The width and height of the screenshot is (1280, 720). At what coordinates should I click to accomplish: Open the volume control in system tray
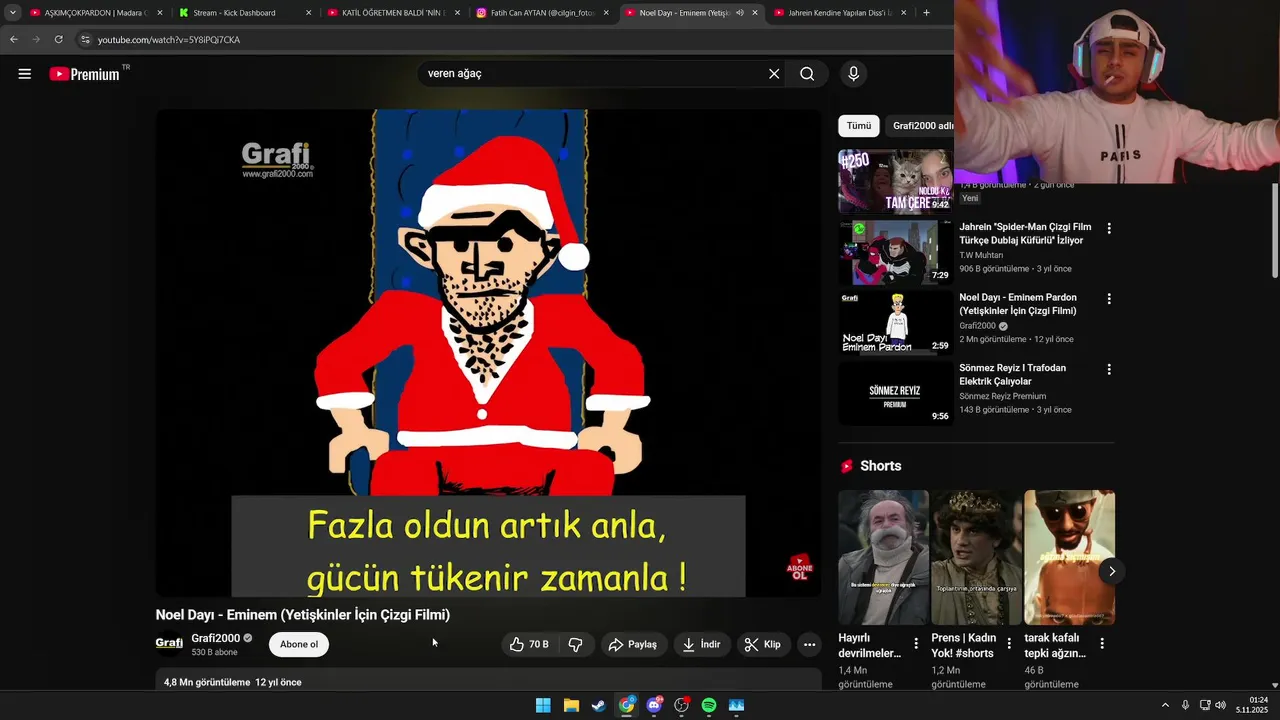click(x=1221, y=705)
